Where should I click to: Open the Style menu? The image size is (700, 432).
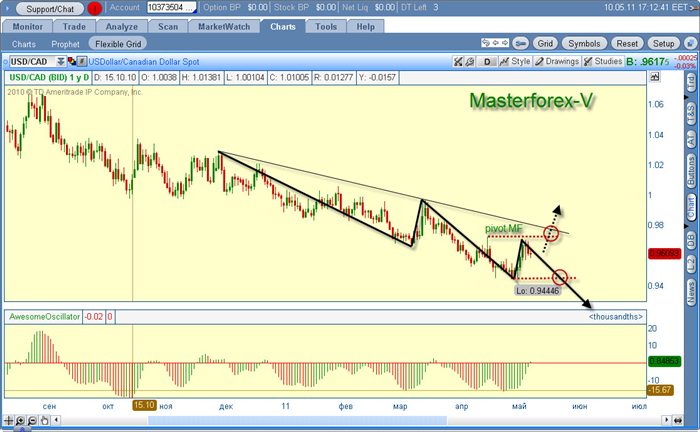(516, 62)
